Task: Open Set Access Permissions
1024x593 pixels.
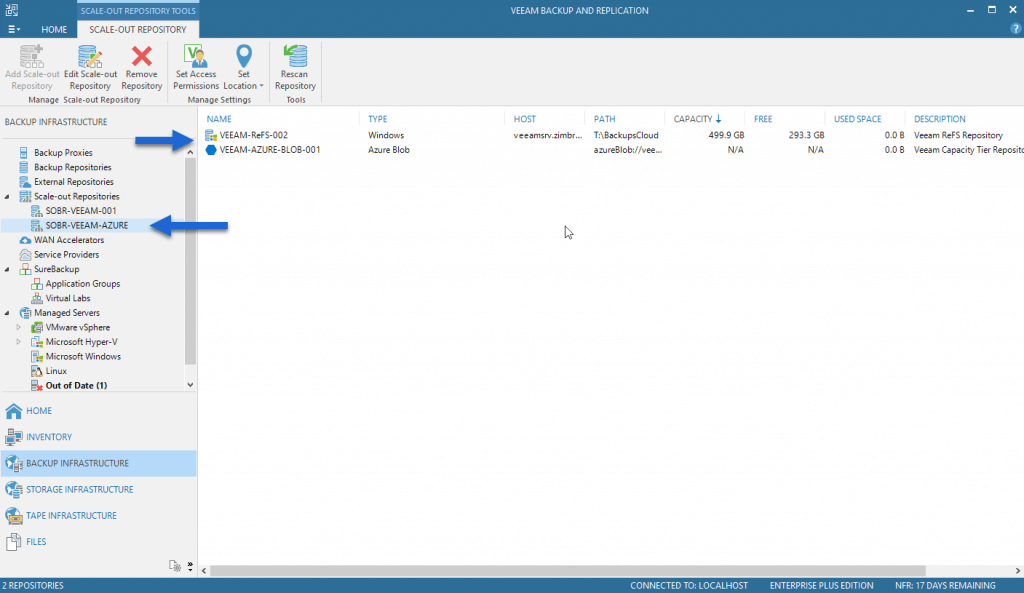Action: [x=196, y=68]
